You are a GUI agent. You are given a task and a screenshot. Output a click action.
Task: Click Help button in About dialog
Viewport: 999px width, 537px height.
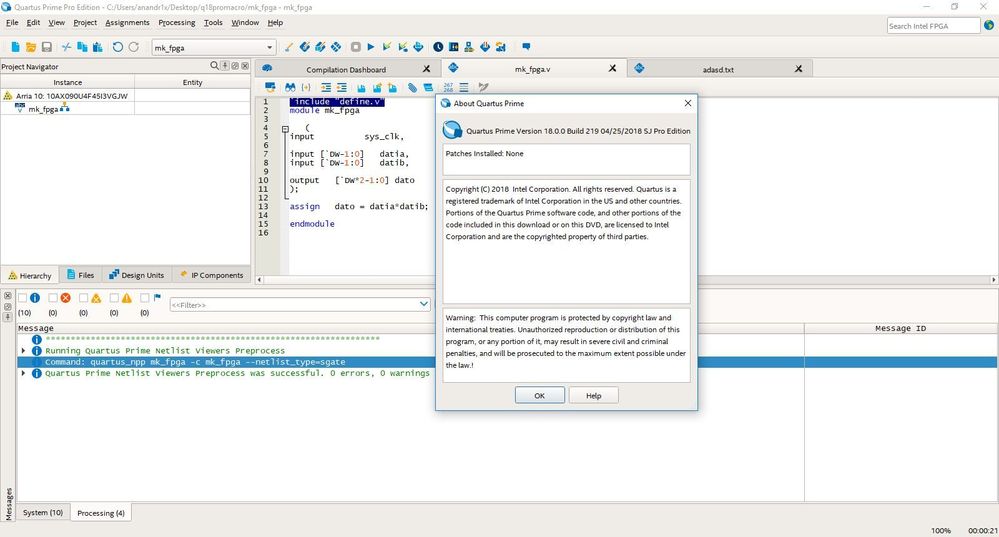(x=593, y=396)
